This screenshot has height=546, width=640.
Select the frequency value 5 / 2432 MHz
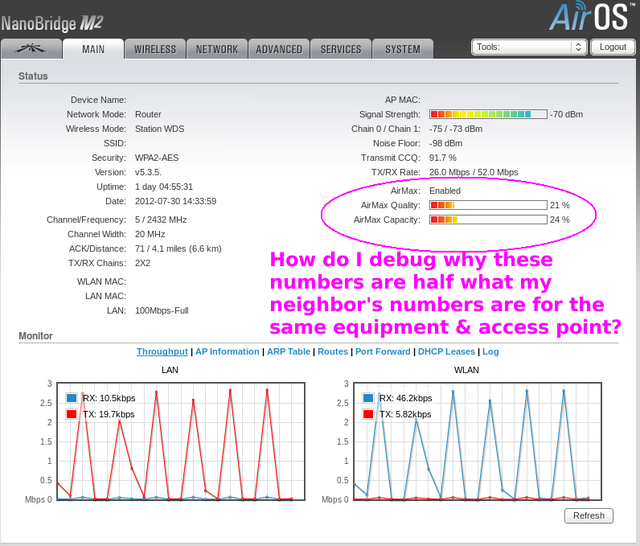[161, 220]
